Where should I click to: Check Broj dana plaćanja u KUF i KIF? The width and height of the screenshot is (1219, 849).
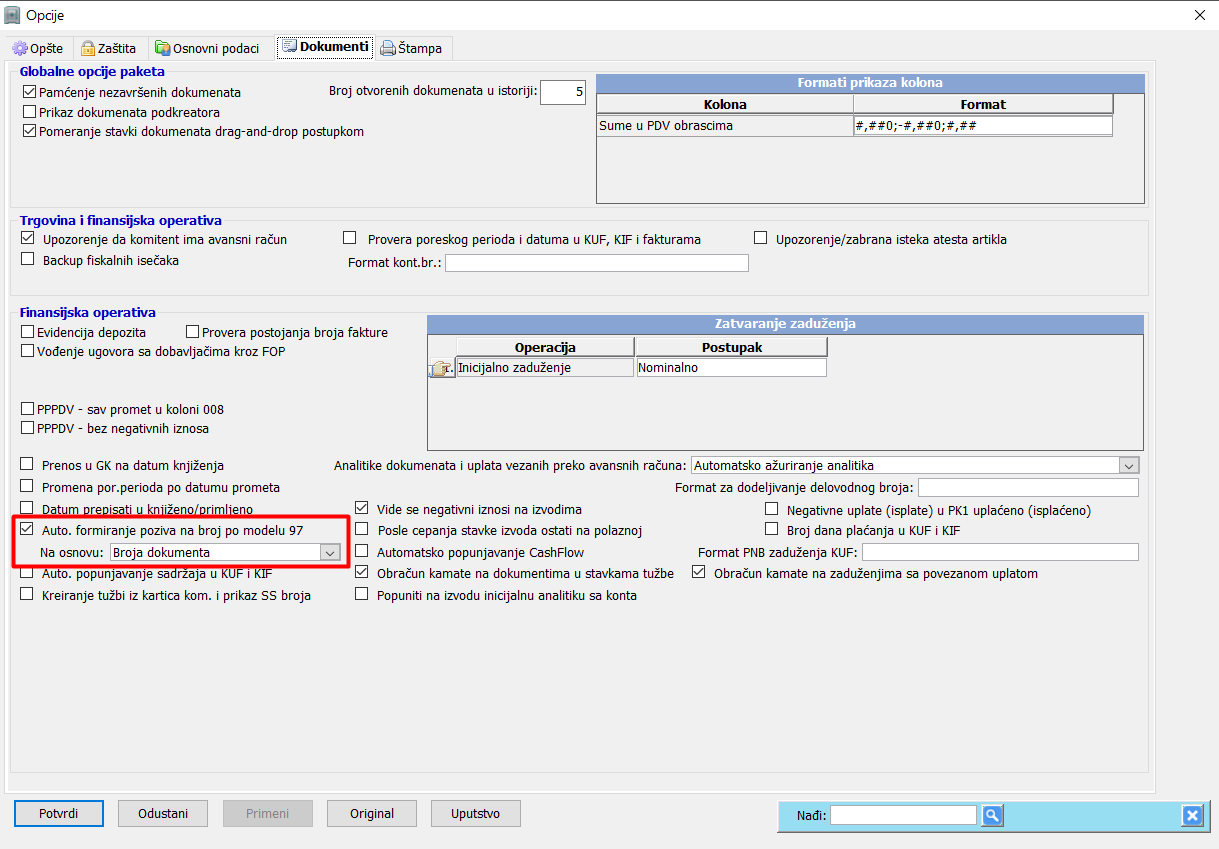(771, 530)
